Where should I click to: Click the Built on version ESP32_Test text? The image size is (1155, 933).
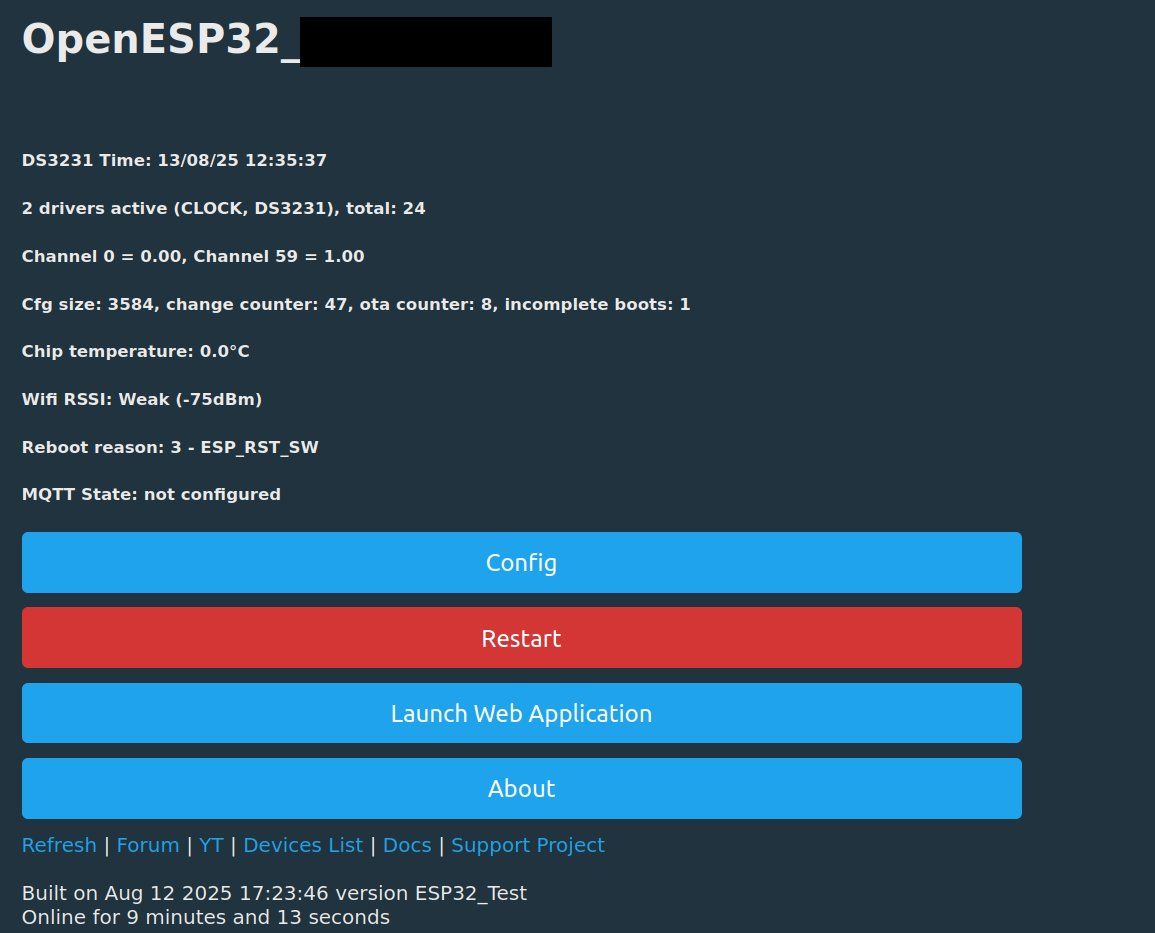[x=274, y=892]
